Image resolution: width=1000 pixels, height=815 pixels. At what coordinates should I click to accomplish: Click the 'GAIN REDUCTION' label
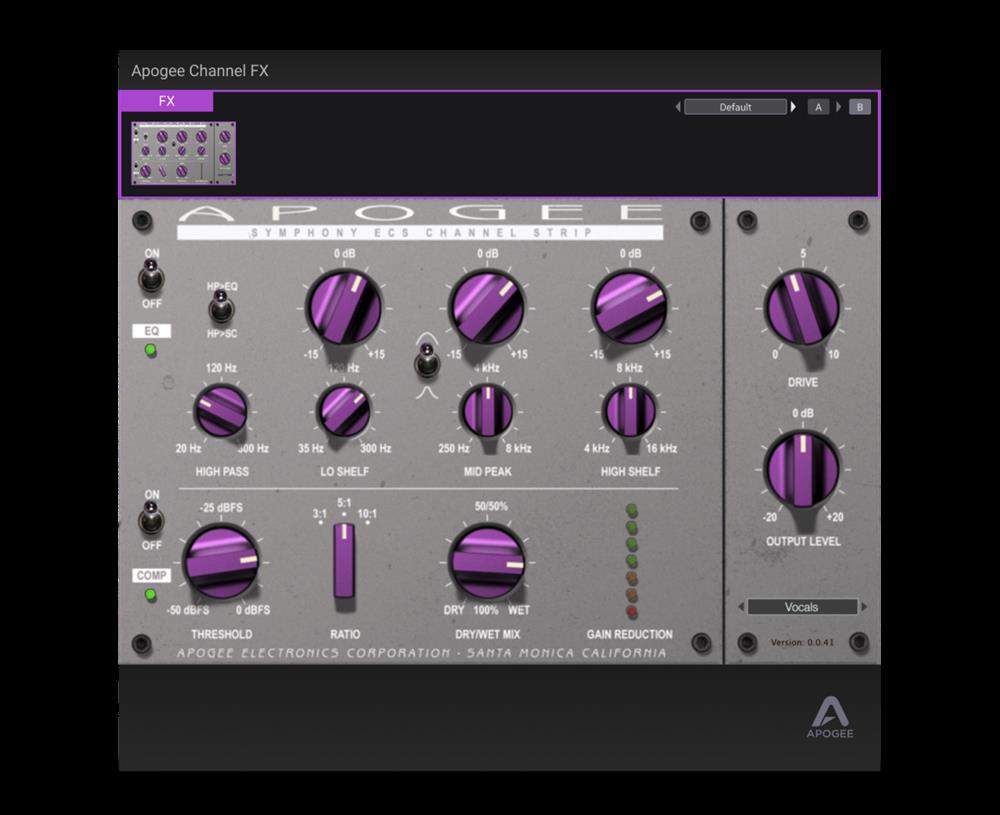pos(629,635)
